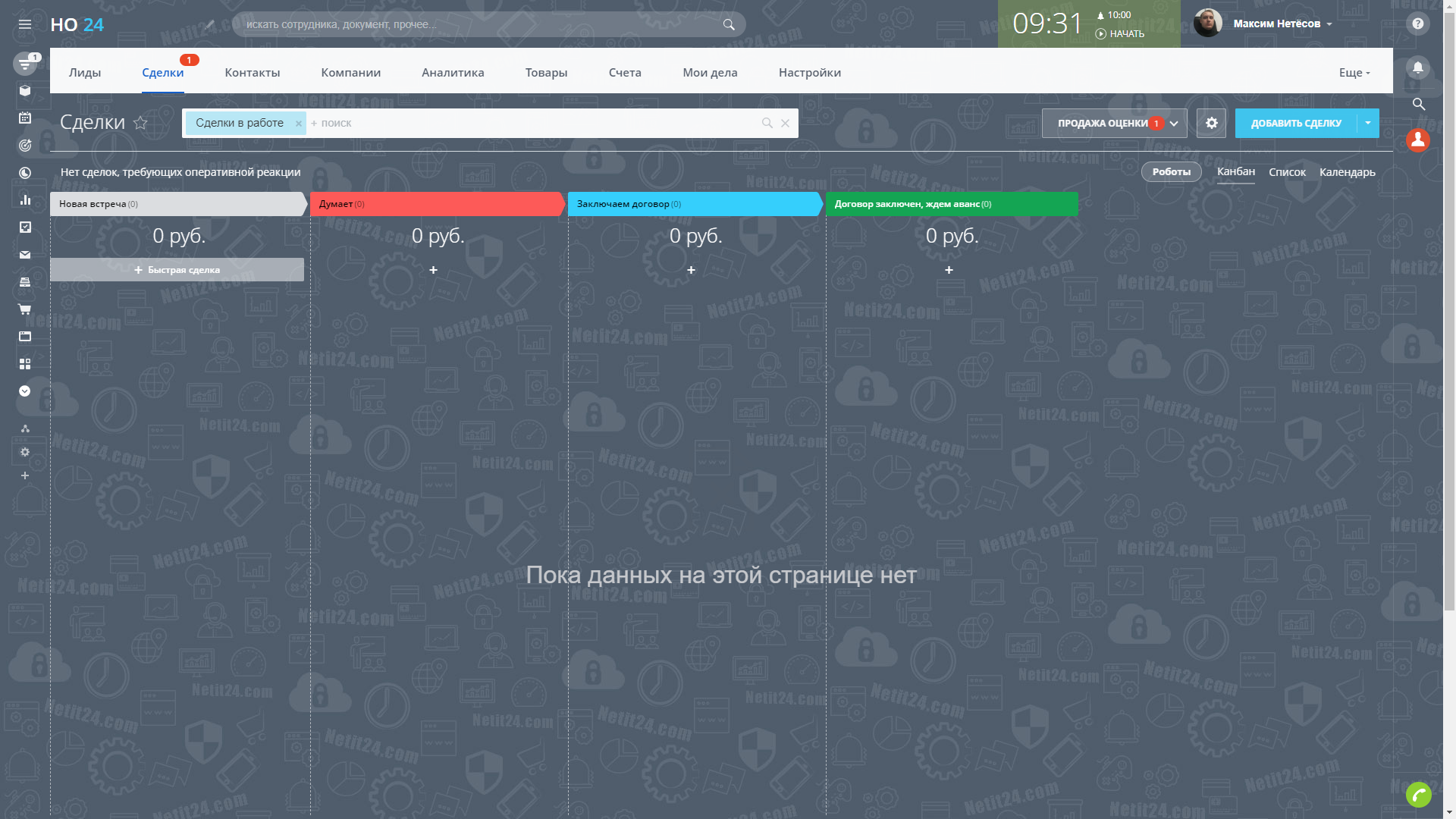Viewport: 1456px width, 819px height.
Task: Switch to the Контакты tab
Action: pos(252,73)
